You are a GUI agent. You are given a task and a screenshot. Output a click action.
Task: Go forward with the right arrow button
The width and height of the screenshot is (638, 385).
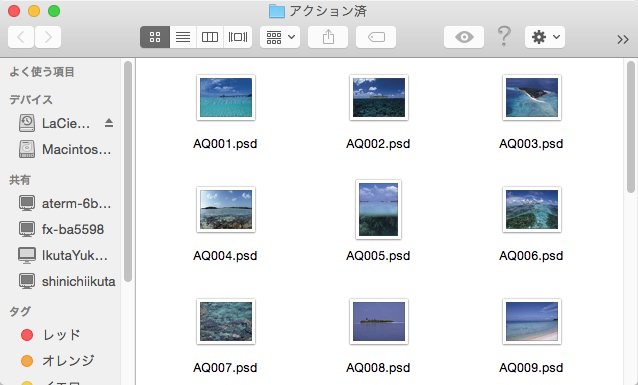click(x=48, y=37)
